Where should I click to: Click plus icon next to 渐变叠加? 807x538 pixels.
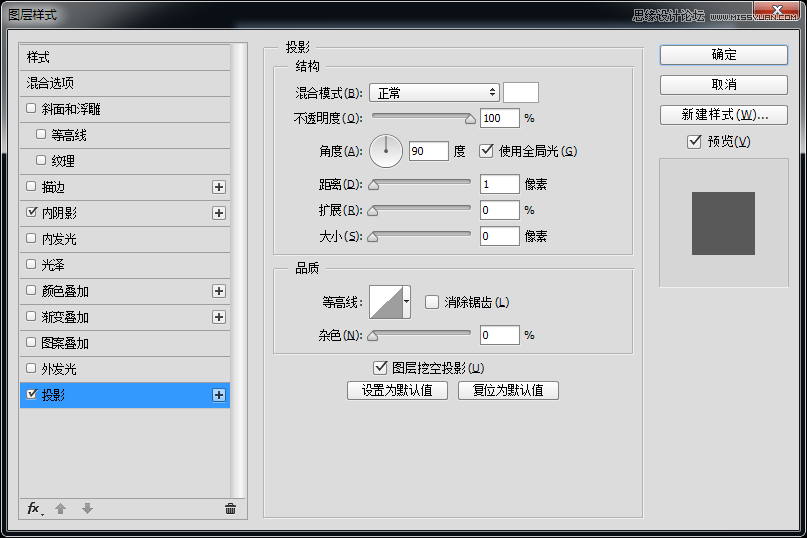coord(219,317)
